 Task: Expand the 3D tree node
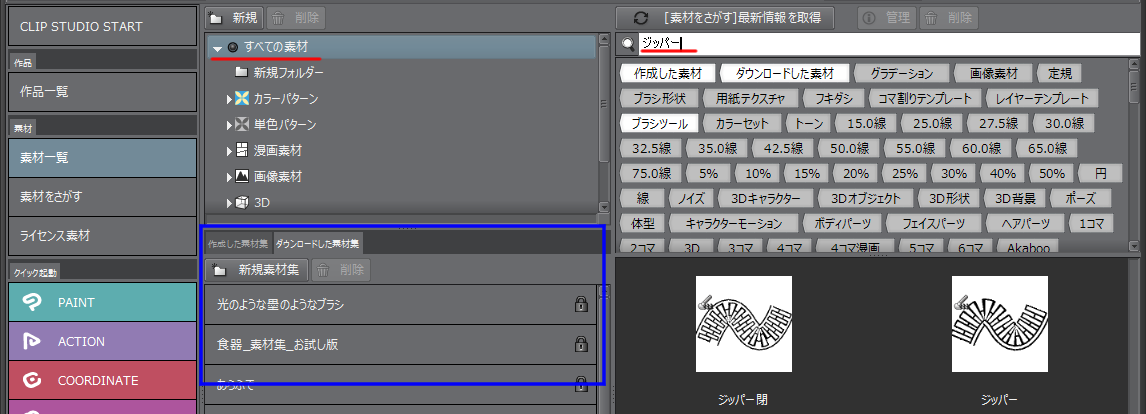click(229, 203)
